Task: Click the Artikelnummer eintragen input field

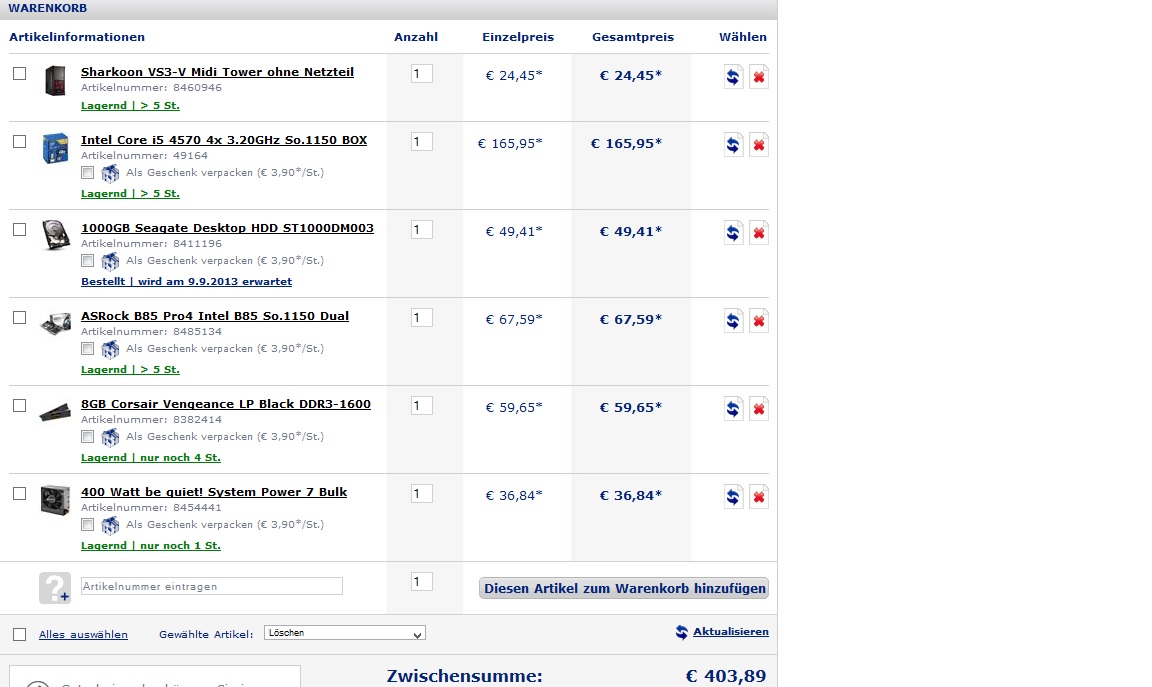Action: (x=212, y=586)
